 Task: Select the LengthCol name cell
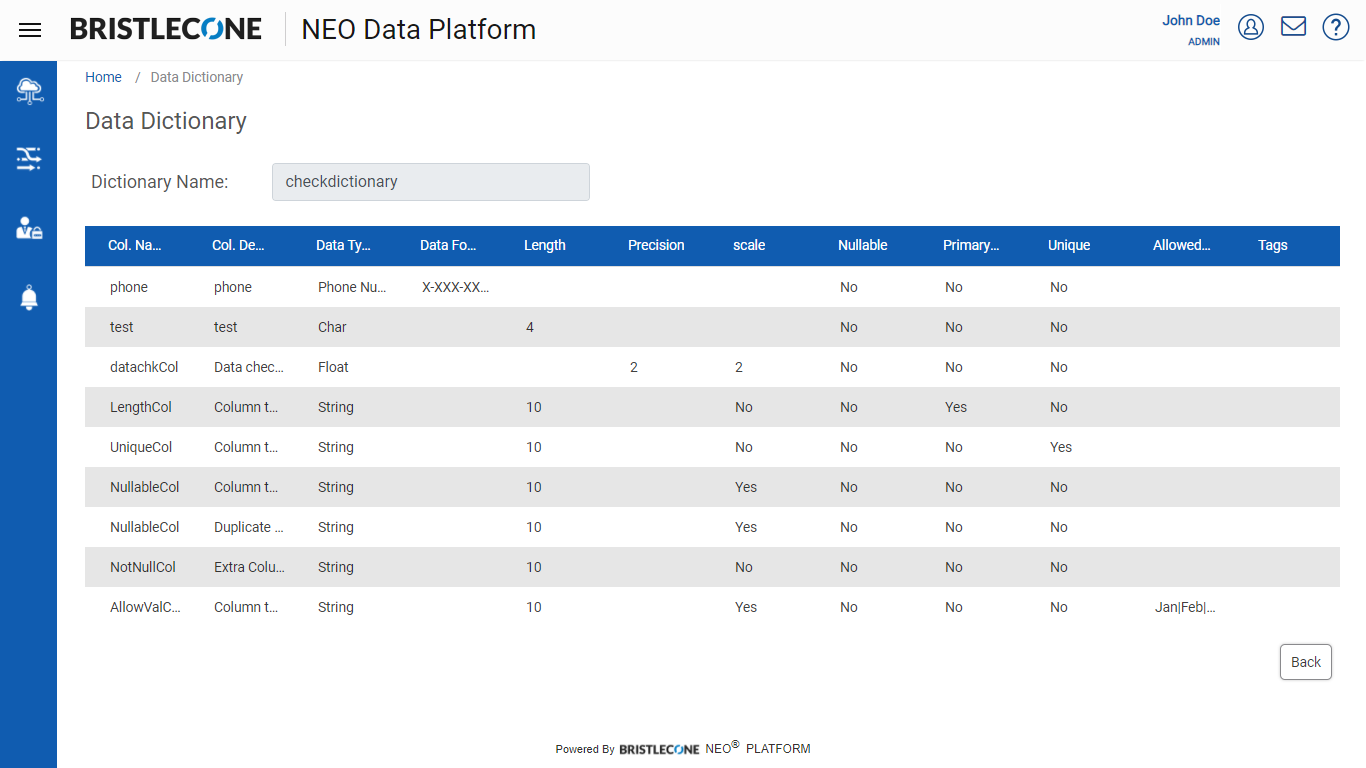tap(141, 407)
